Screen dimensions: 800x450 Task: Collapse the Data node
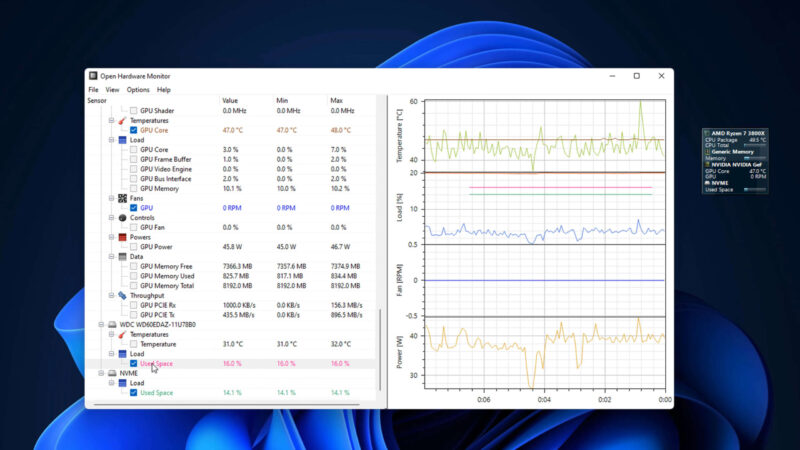pos(111,257)
